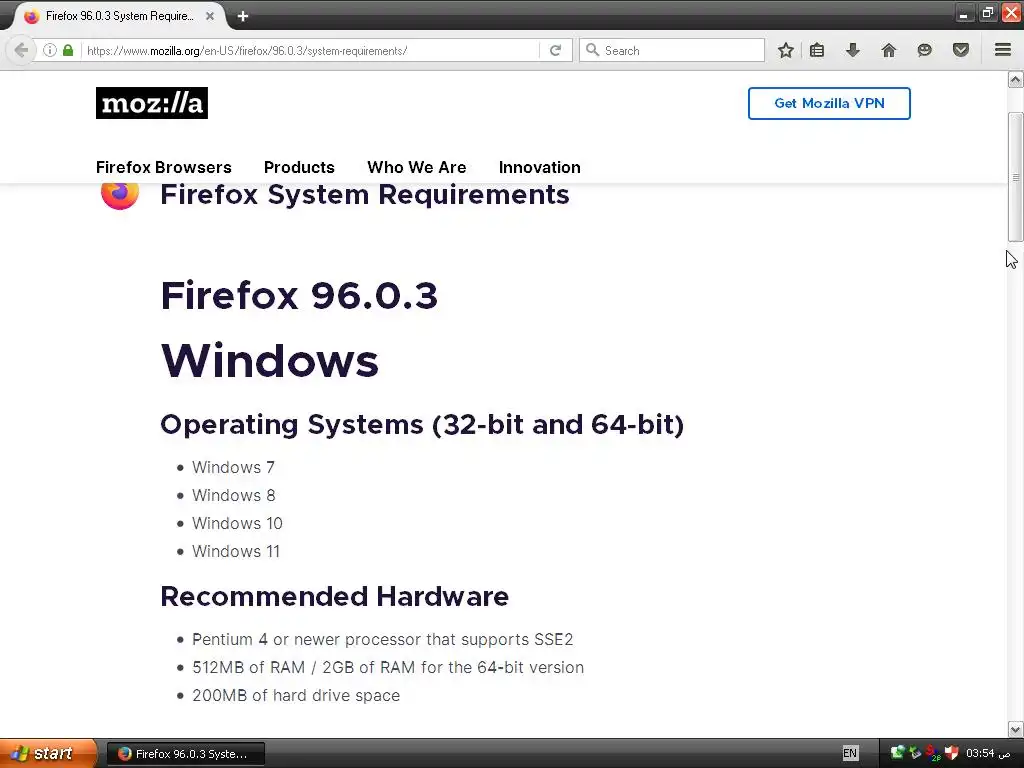Select the Firefox 96.0.3 System Requirements tab

(x=118, y=16)
